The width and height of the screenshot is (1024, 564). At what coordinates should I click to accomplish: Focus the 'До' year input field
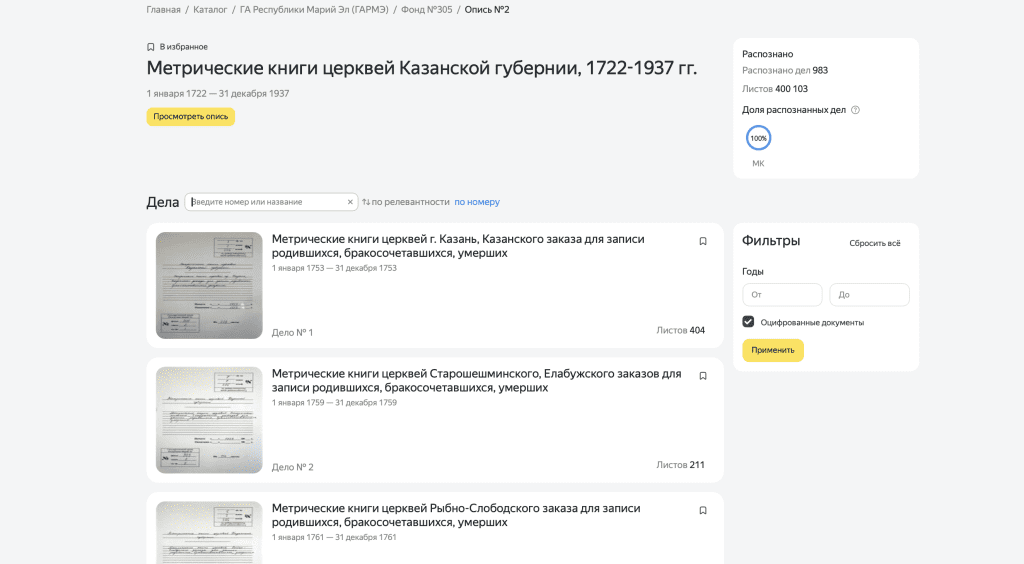click(869, 295)
